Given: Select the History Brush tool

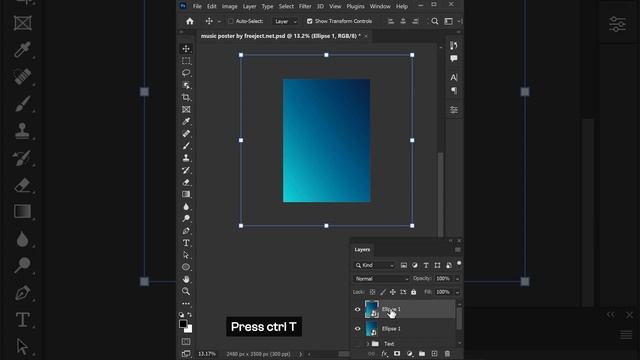Looking at the screenshot, I should coord(186,170).
